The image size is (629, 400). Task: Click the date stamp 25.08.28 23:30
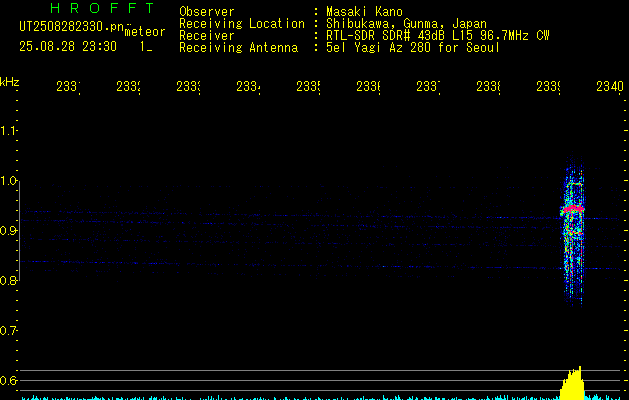coord(68,47)
